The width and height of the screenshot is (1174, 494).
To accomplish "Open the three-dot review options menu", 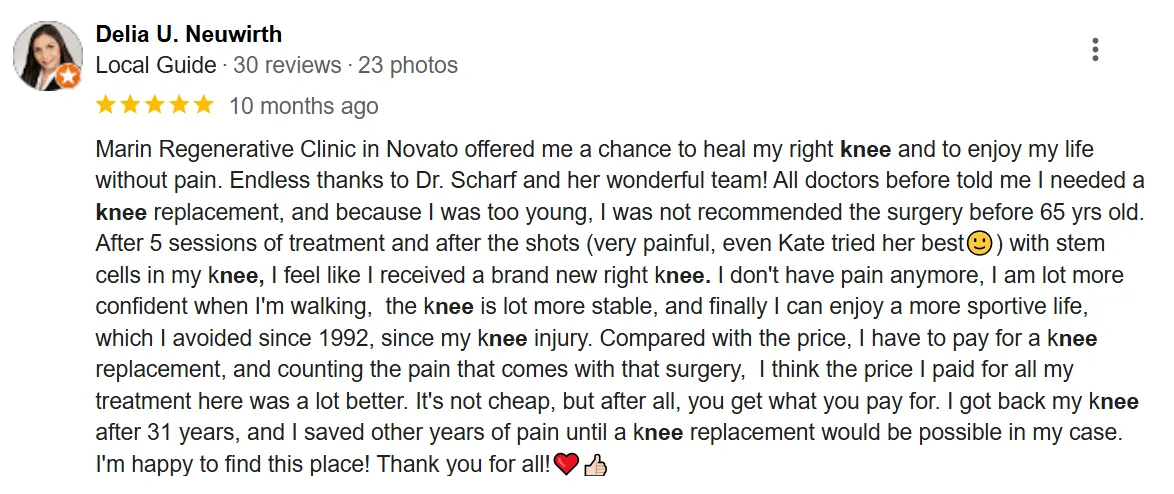I will pos(1095,49).
